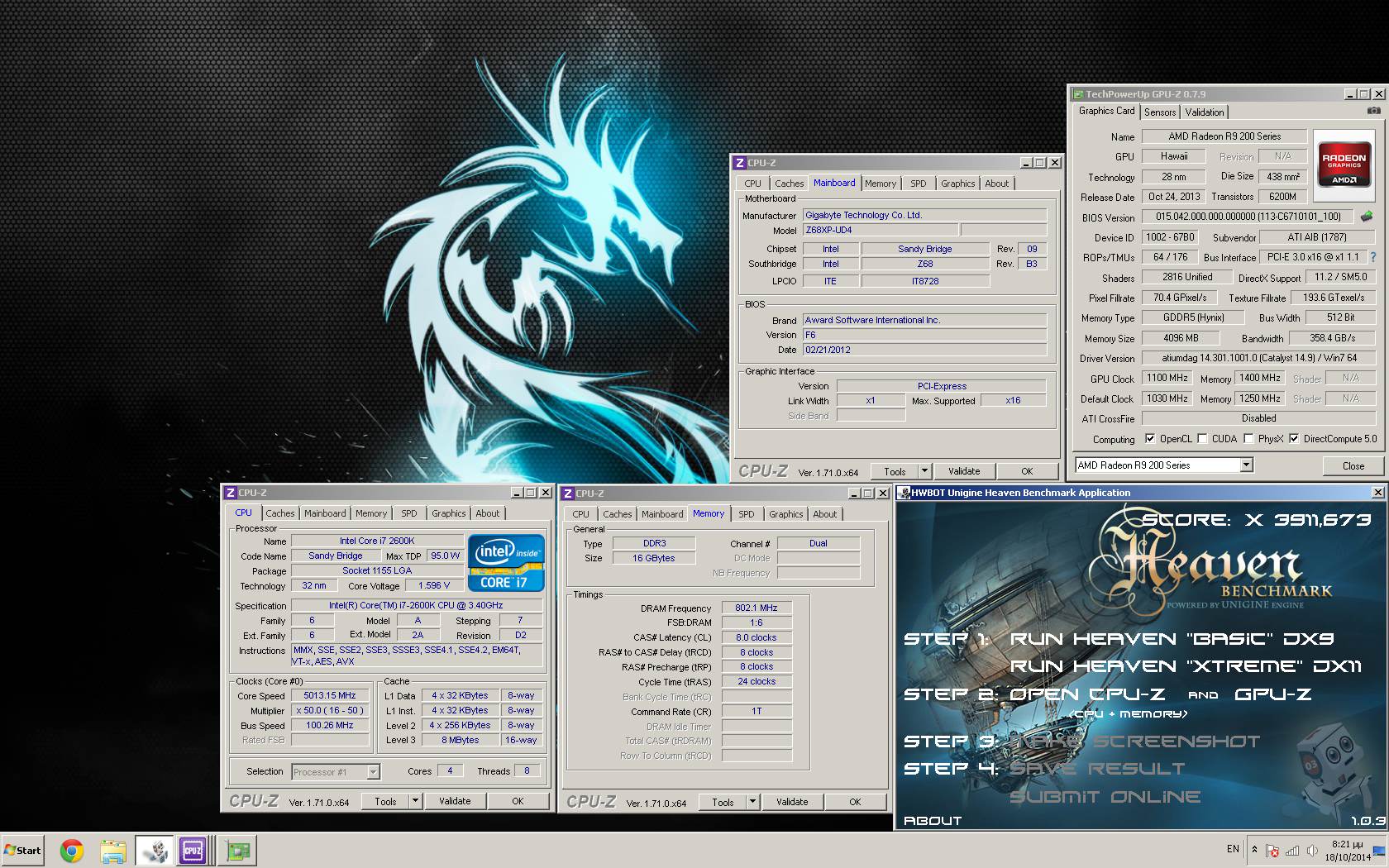Click the CPU-Z CPU window title icon

231,493
